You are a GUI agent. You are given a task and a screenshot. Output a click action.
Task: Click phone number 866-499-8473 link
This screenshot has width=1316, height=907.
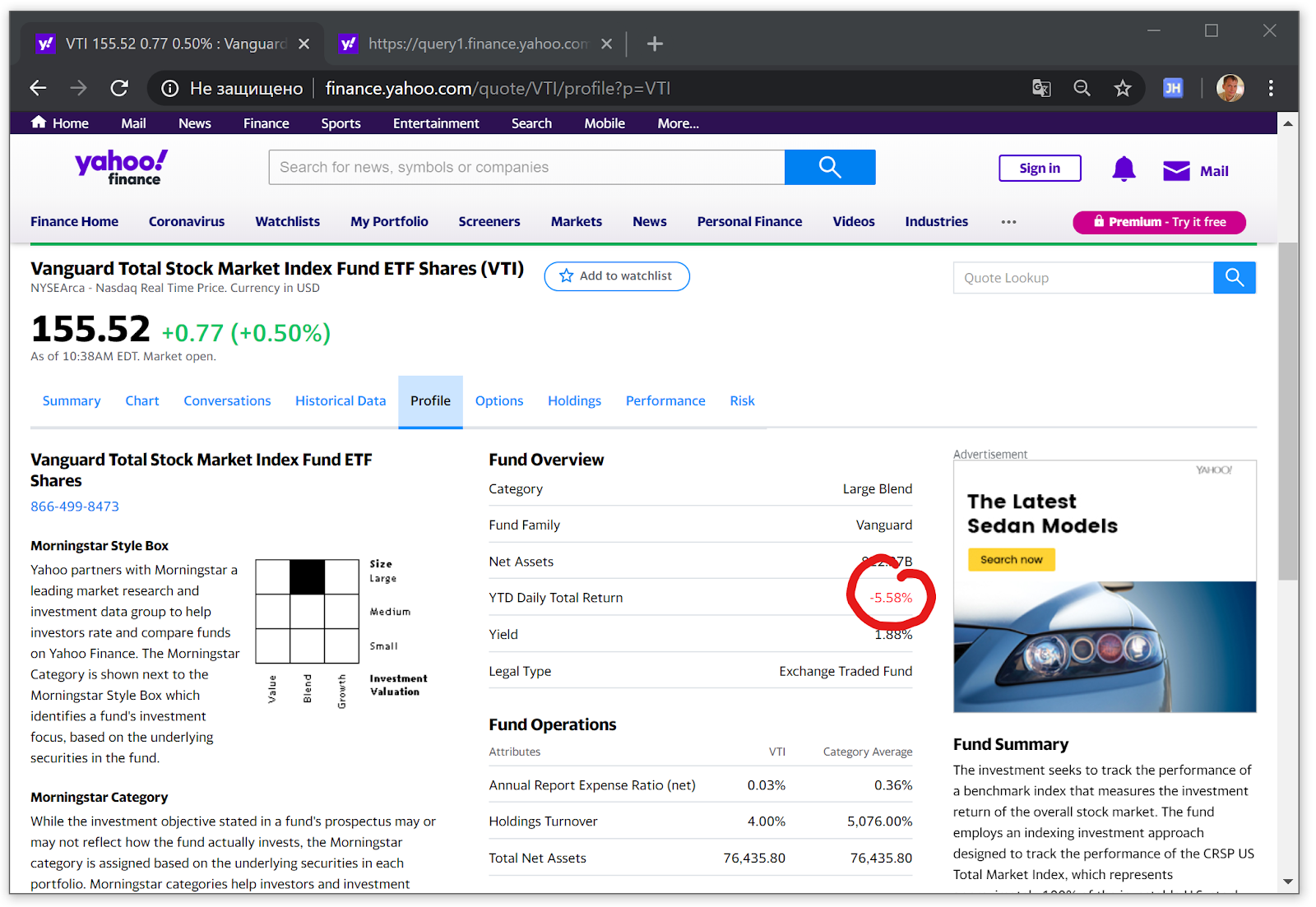point(75,507)
